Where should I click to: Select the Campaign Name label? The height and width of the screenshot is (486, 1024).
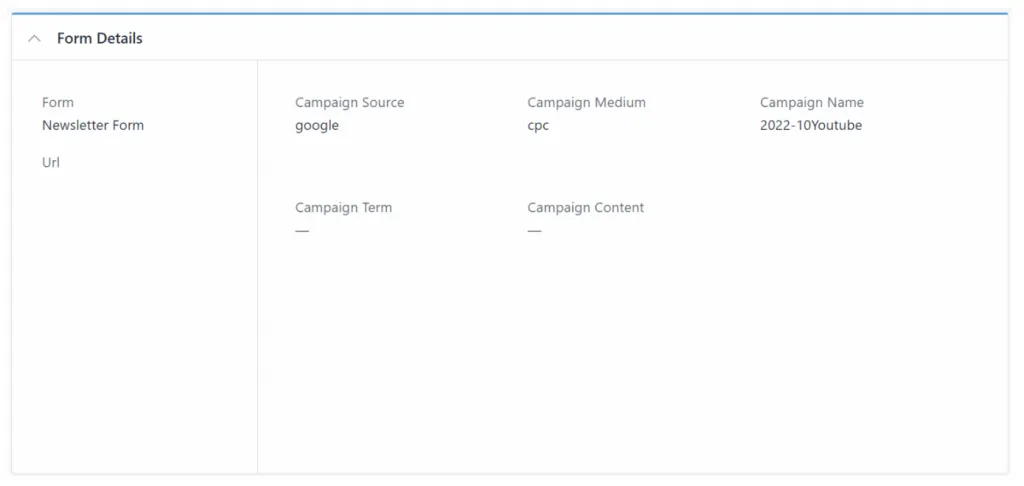click(x=811, y=102)
